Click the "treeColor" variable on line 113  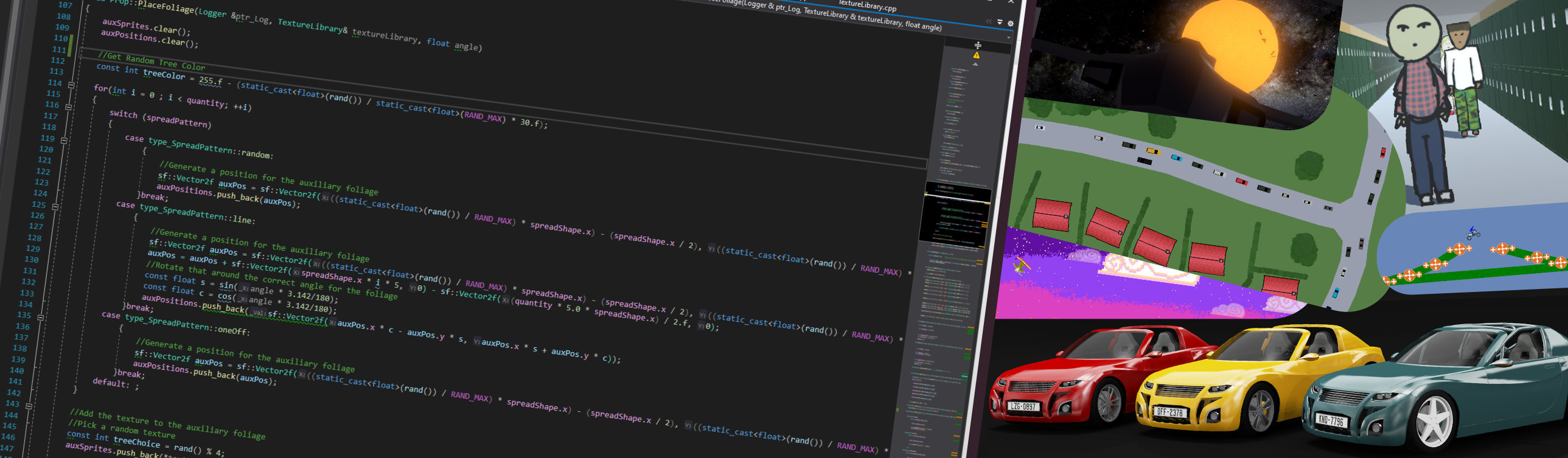click(164, 74)
